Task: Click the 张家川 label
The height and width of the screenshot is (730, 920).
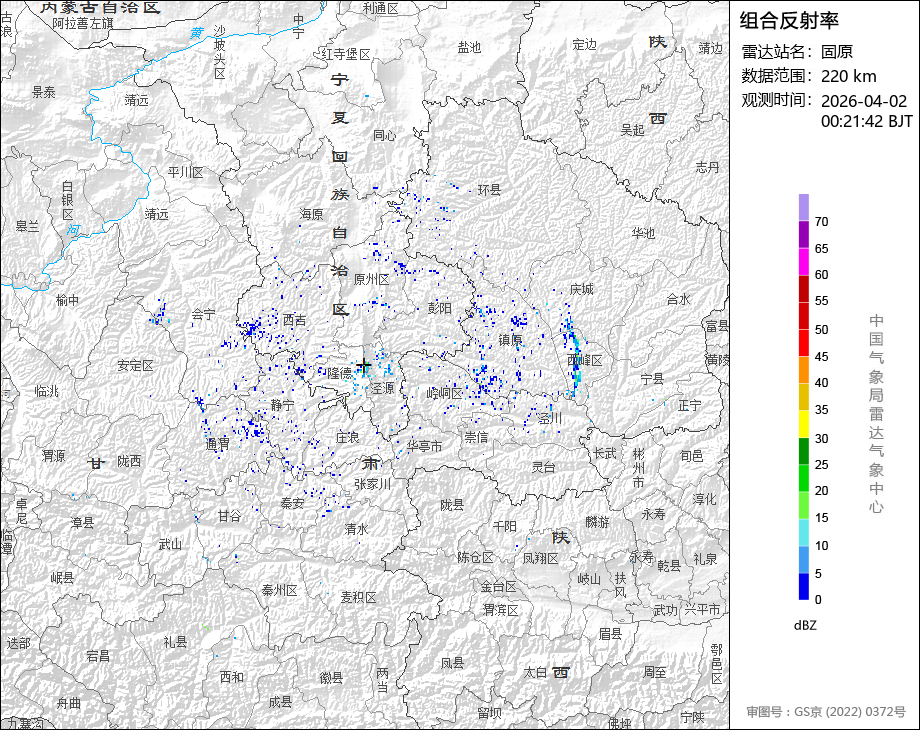Action: [372, 484]
